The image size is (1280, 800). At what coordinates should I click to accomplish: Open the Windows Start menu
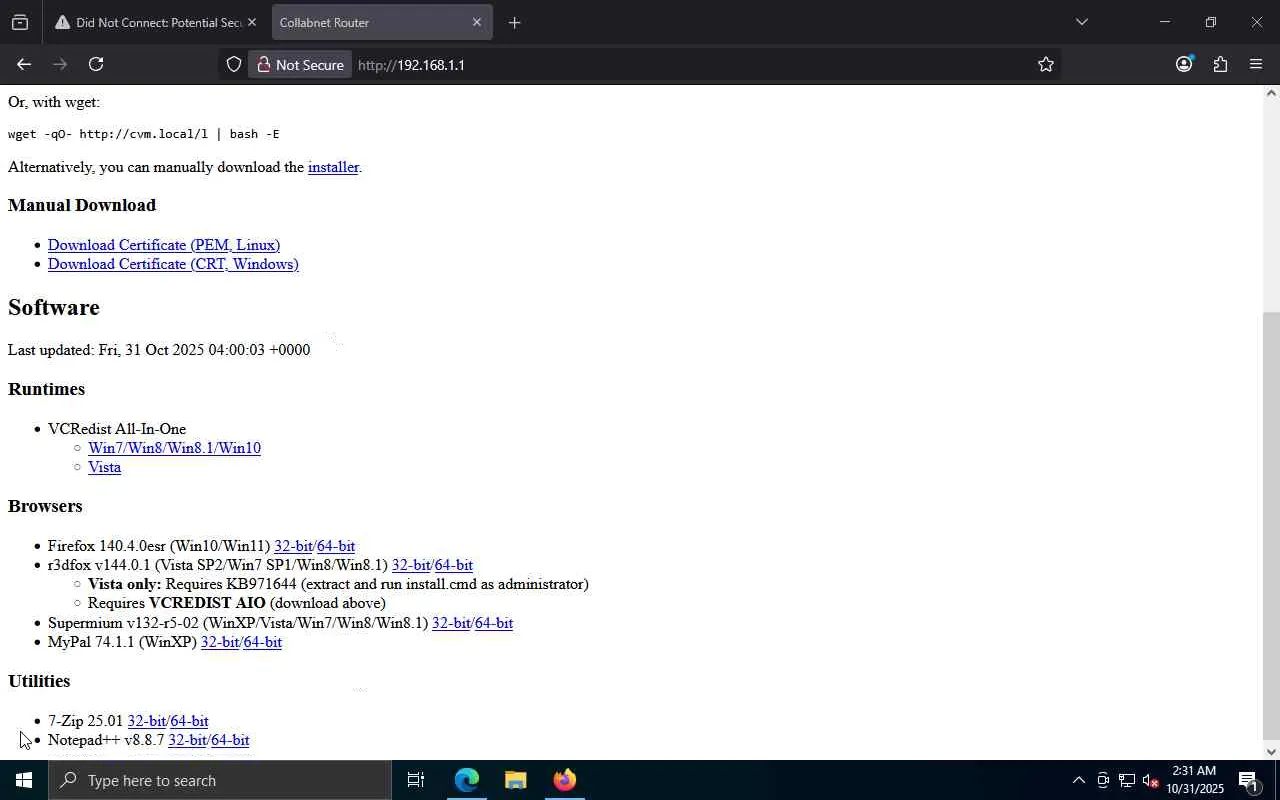24,780
